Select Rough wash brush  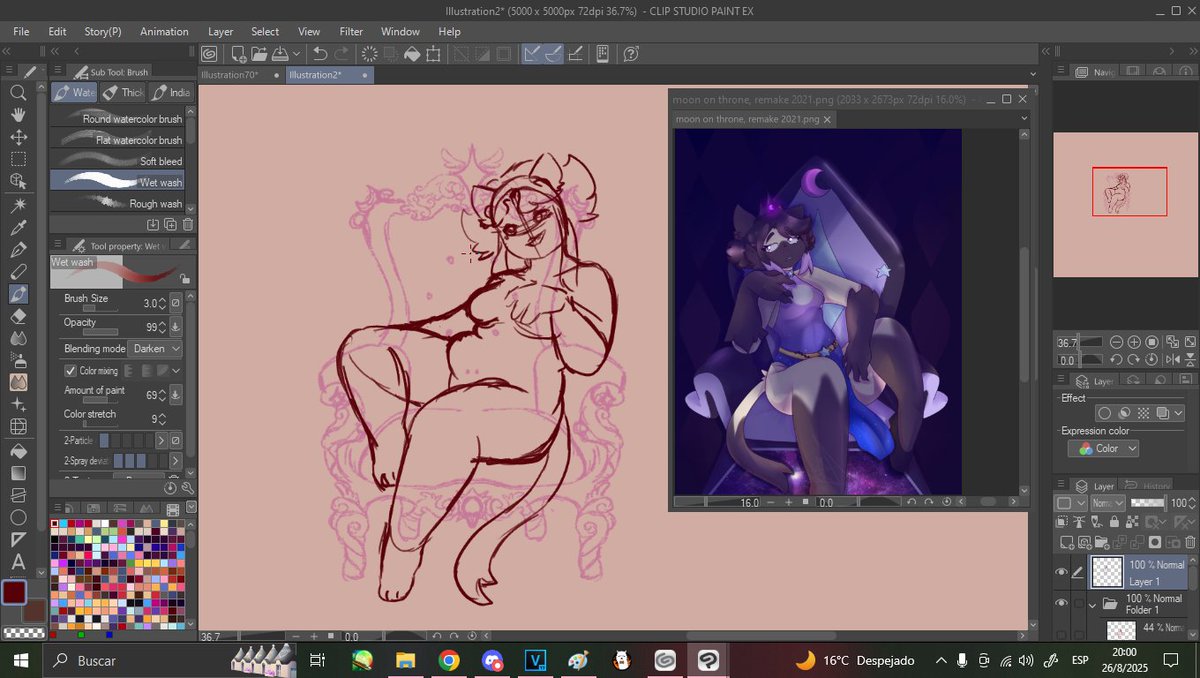117,203
